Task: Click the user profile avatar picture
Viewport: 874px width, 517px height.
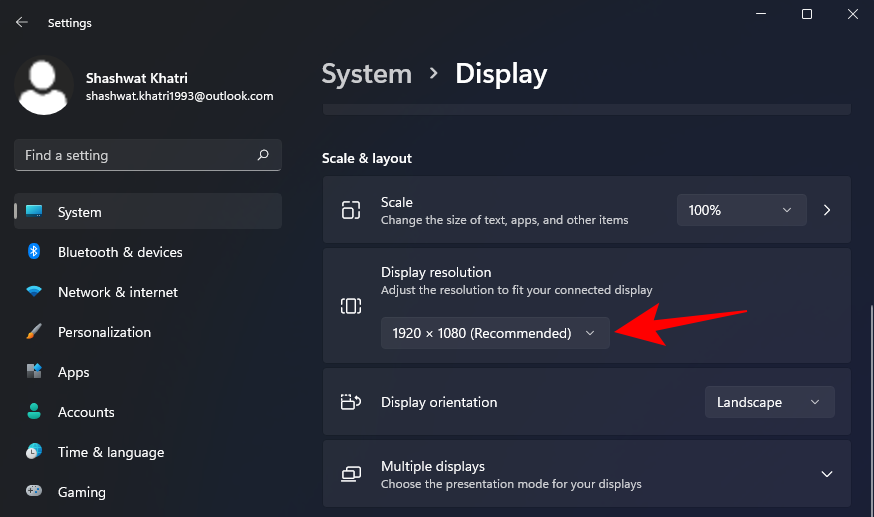Action: 44,86
